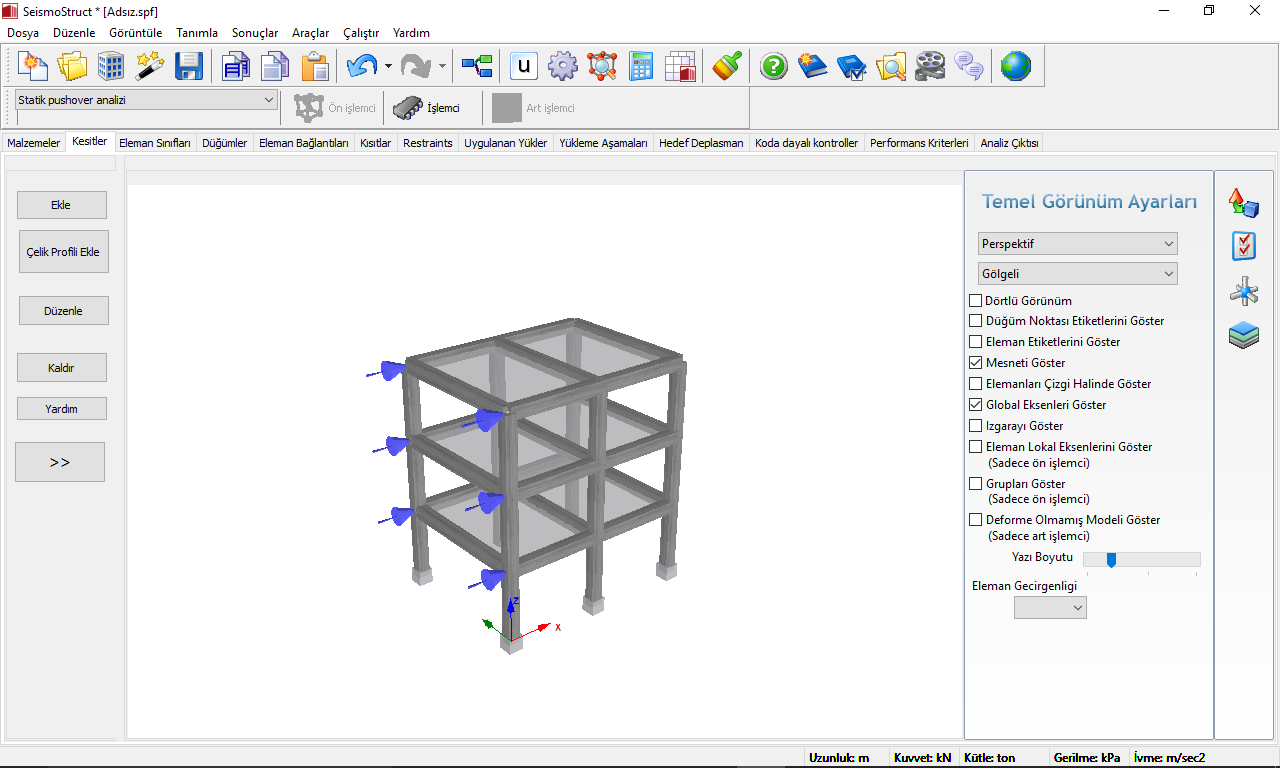Click the Yazı Boyutu slider handle

click(x=1111, y=560)
